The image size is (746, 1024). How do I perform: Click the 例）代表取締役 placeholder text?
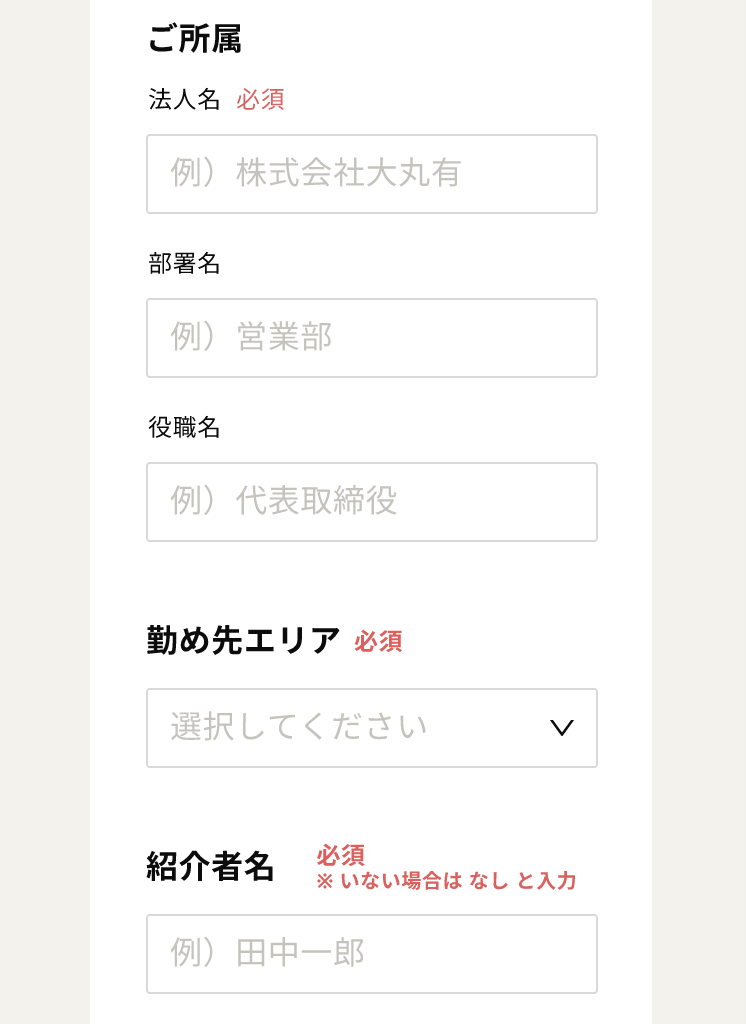[x=283, y=501]
